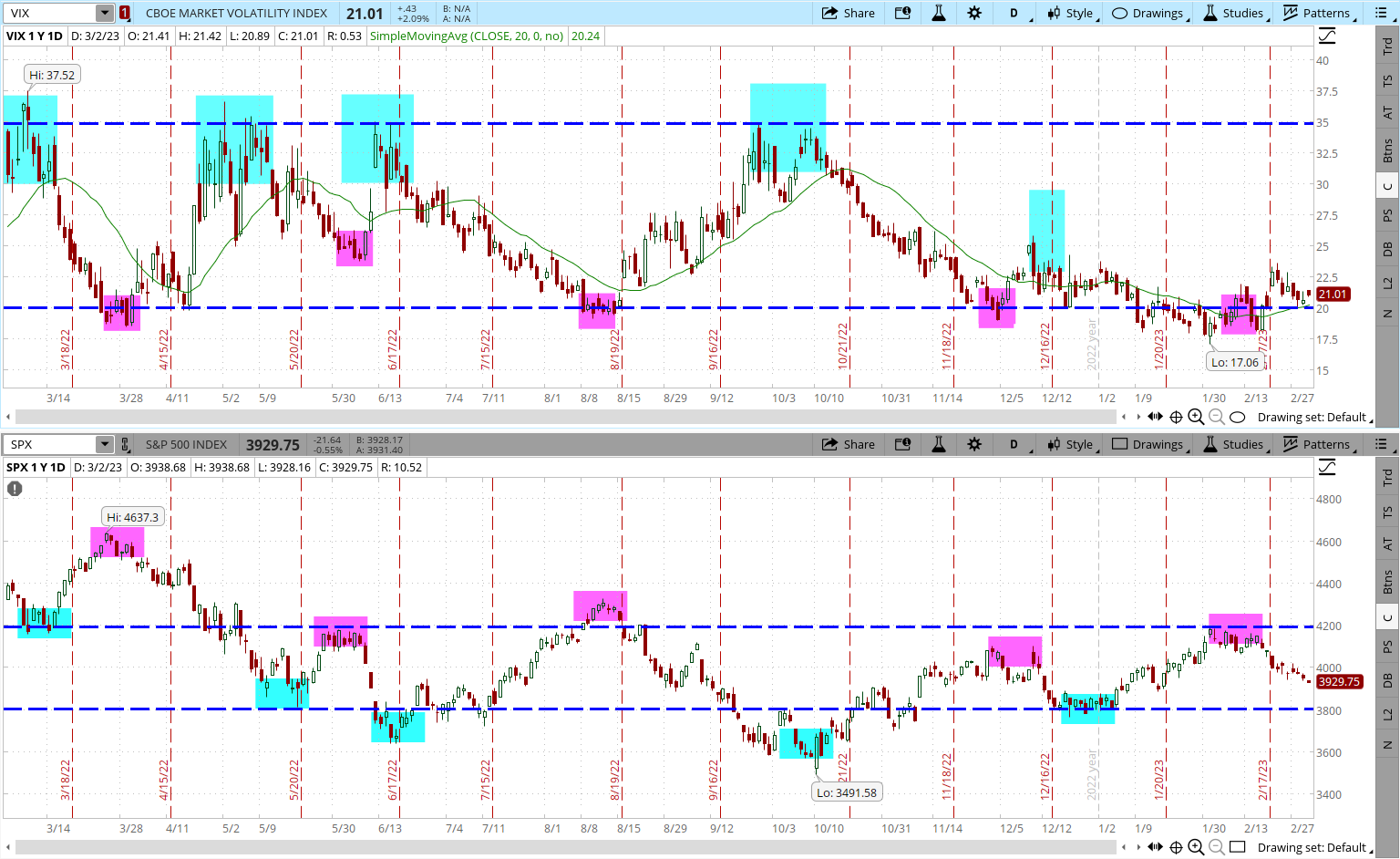Screen dimensions: 1400x859
Task: Activate the crosshair pan tool below SPX chart
Action: coord(1176,847)
